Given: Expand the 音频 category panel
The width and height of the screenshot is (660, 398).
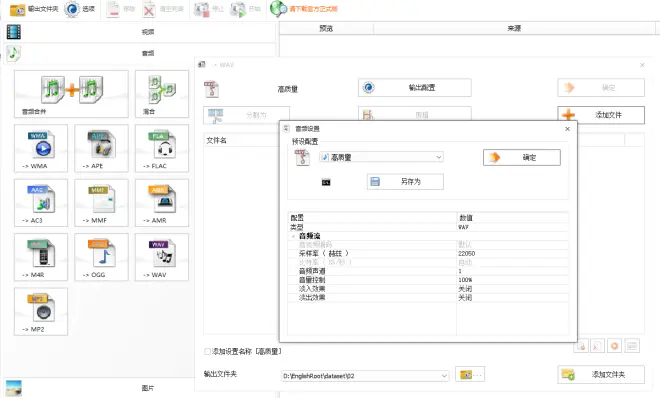Looking at the screenshot, I should [139, 53].
